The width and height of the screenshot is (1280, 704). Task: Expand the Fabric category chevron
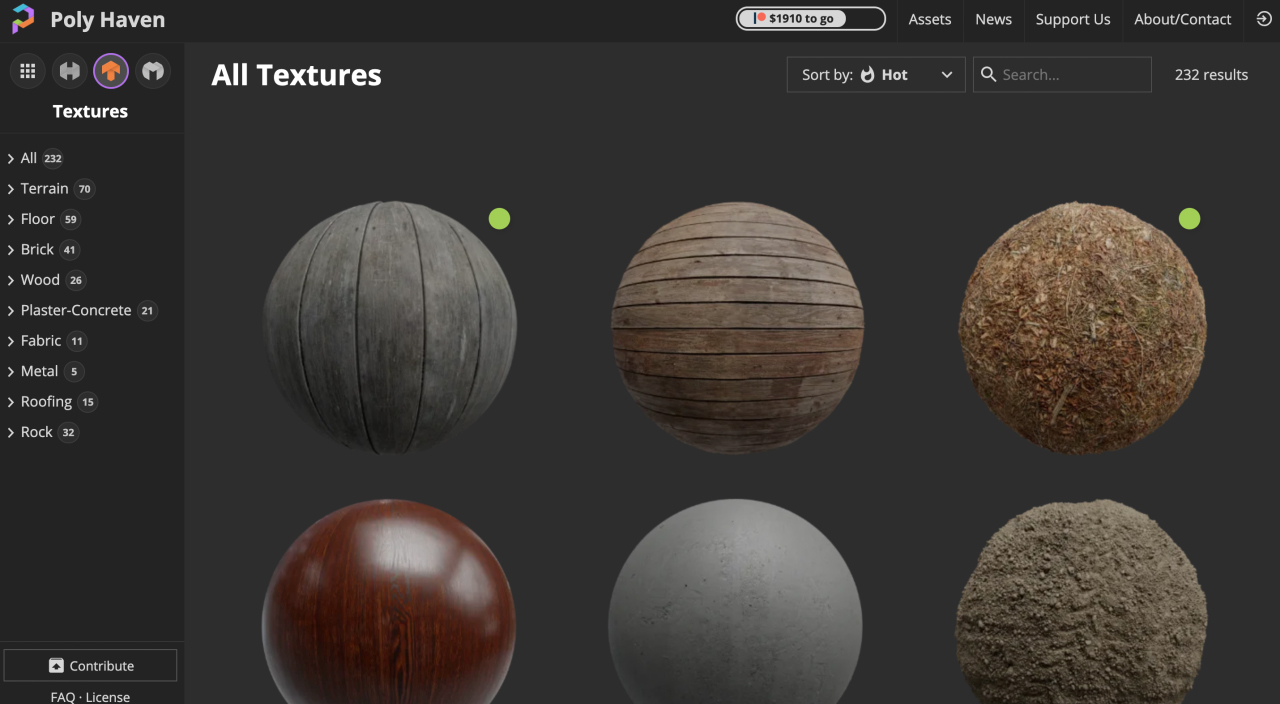[10, 342]
